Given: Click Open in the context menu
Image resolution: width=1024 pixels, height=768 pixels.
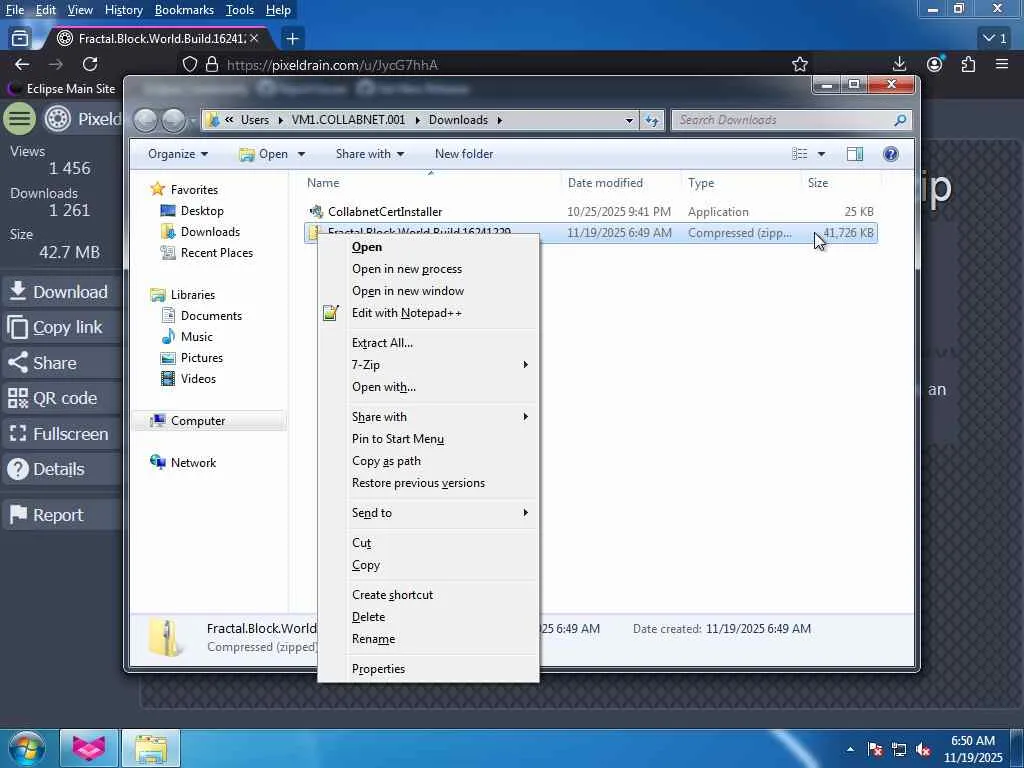Looking at the screenshot, I should pyautogui.click(x=366, y=247).
